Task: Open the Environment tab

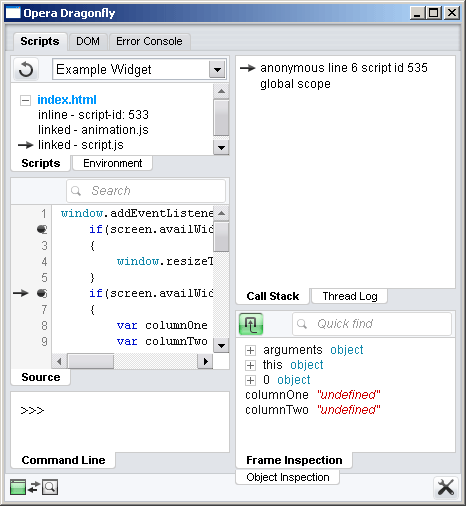Action: tap(113, 163)
